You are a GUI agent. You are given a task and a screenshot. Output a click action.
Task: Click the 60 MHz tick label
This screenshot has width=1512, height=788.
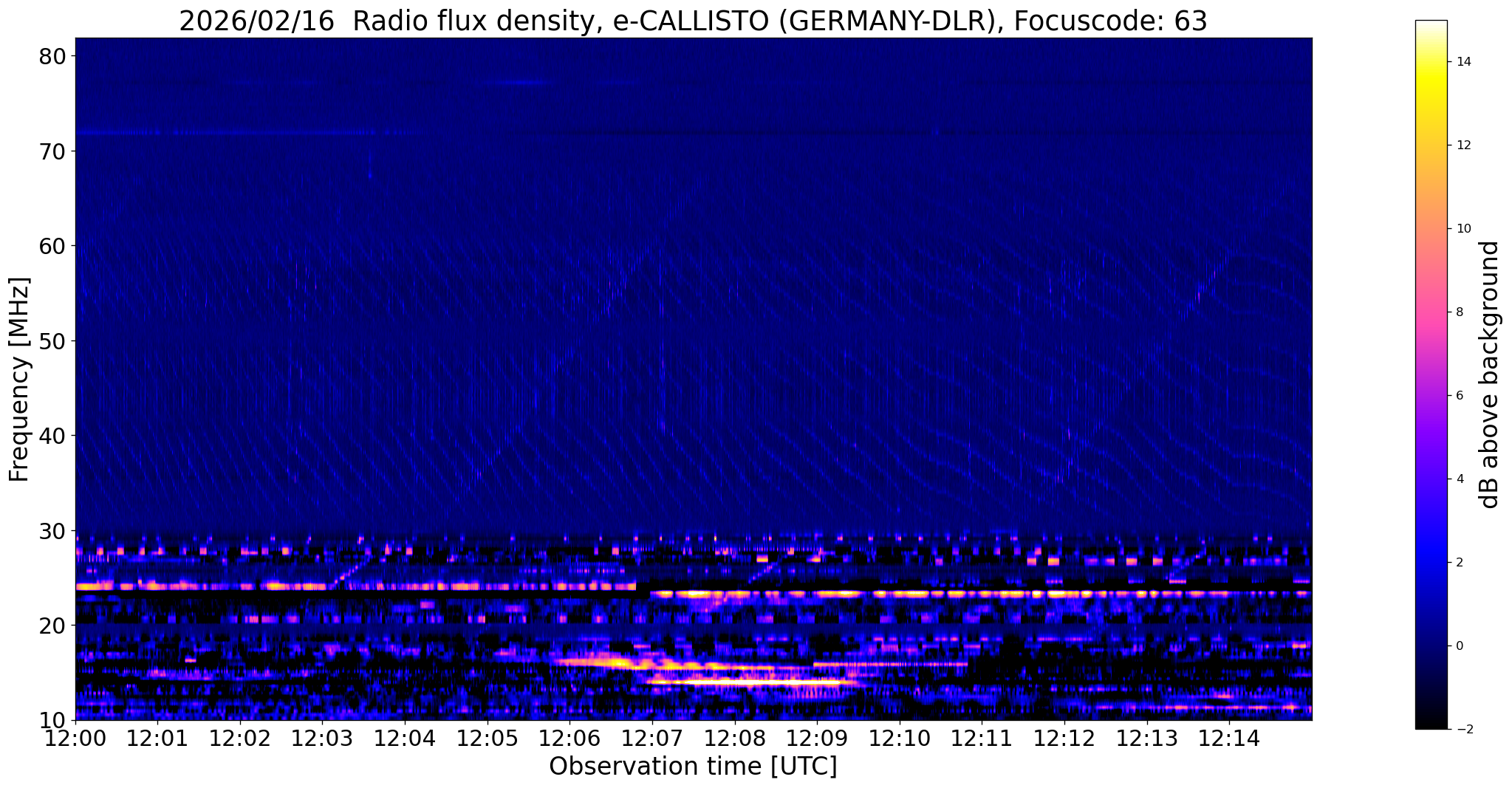click(x=53, y=246)
